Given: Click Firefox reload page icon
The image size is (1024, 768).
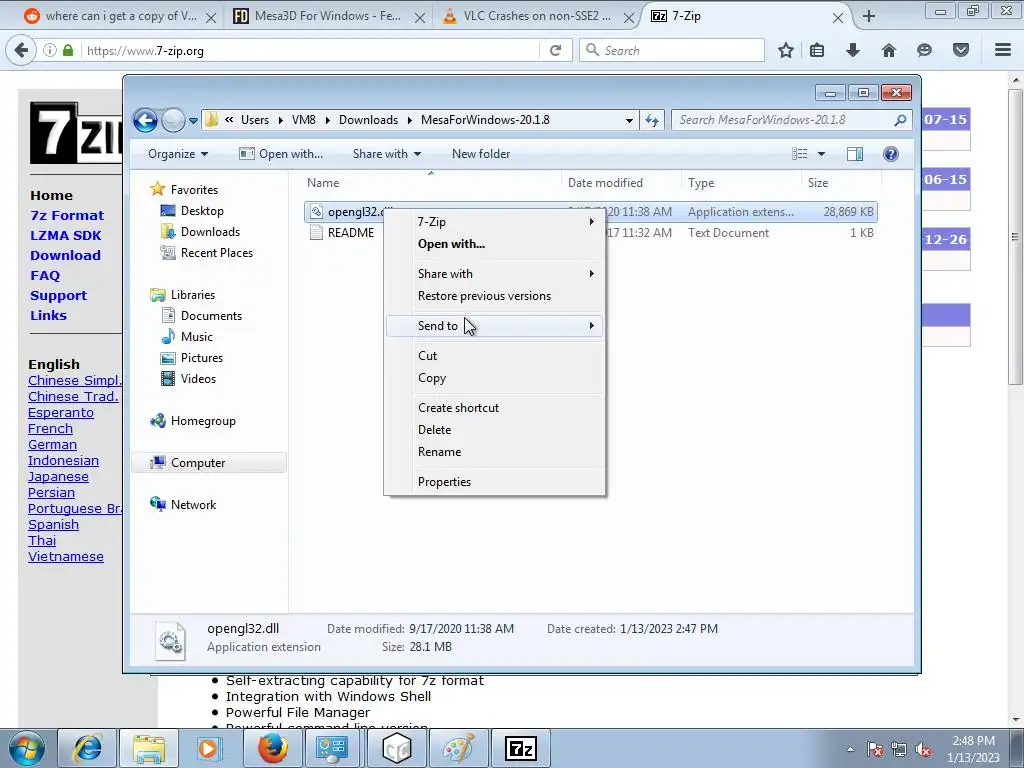Looking at the screenshot, I should point(556,50).
